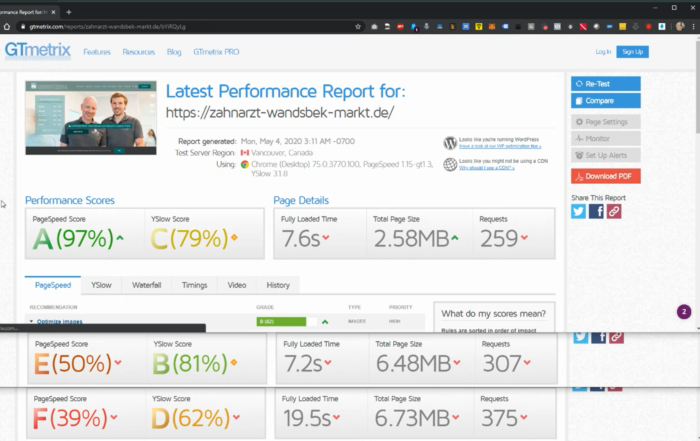The width and height of the screenshot is (700, 441).
Task: Open the Resources navigation link
Action: point(139,52)
